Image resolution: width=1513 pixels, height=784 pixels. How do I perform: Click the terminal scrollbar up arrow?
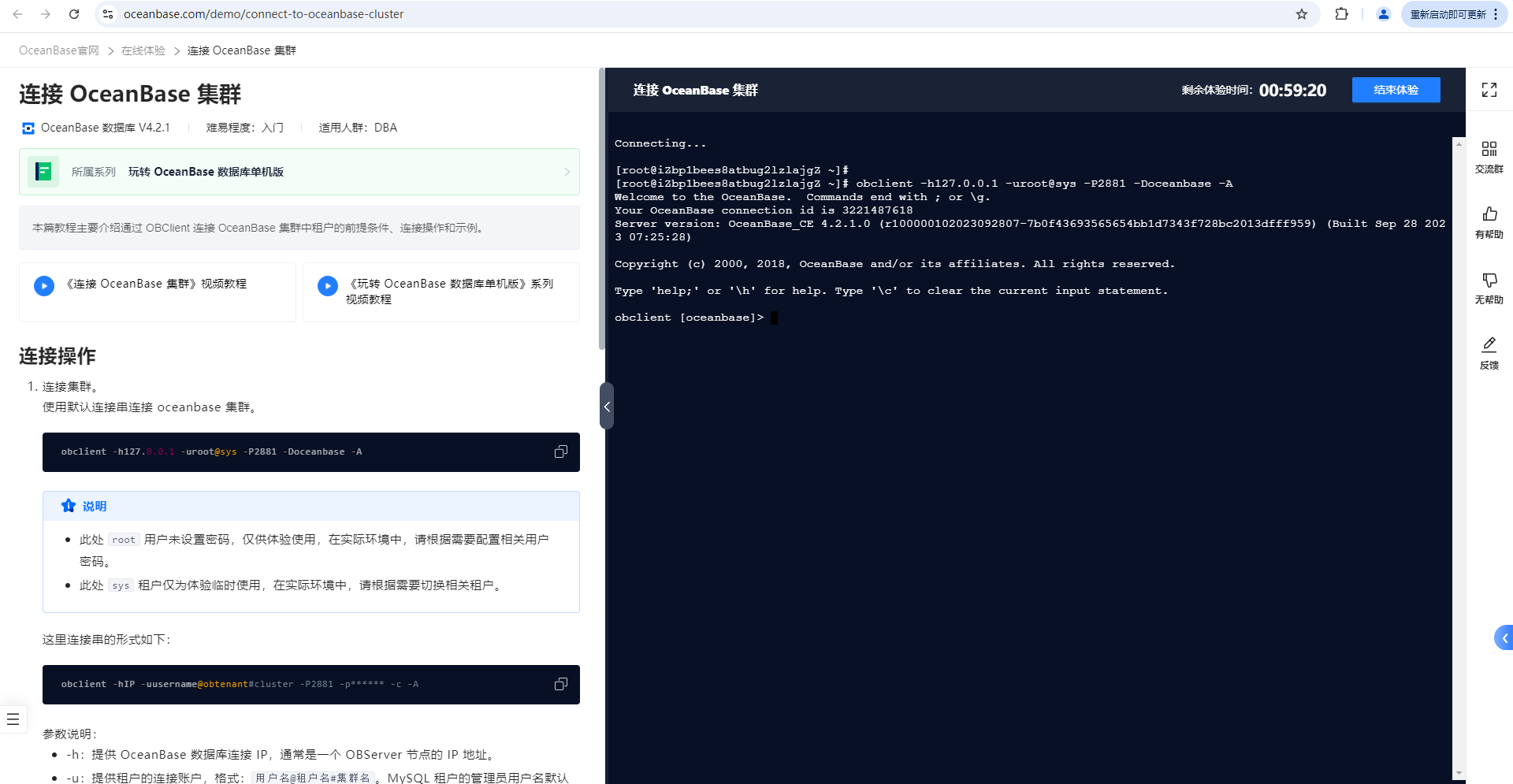[x=1459, y=145]
